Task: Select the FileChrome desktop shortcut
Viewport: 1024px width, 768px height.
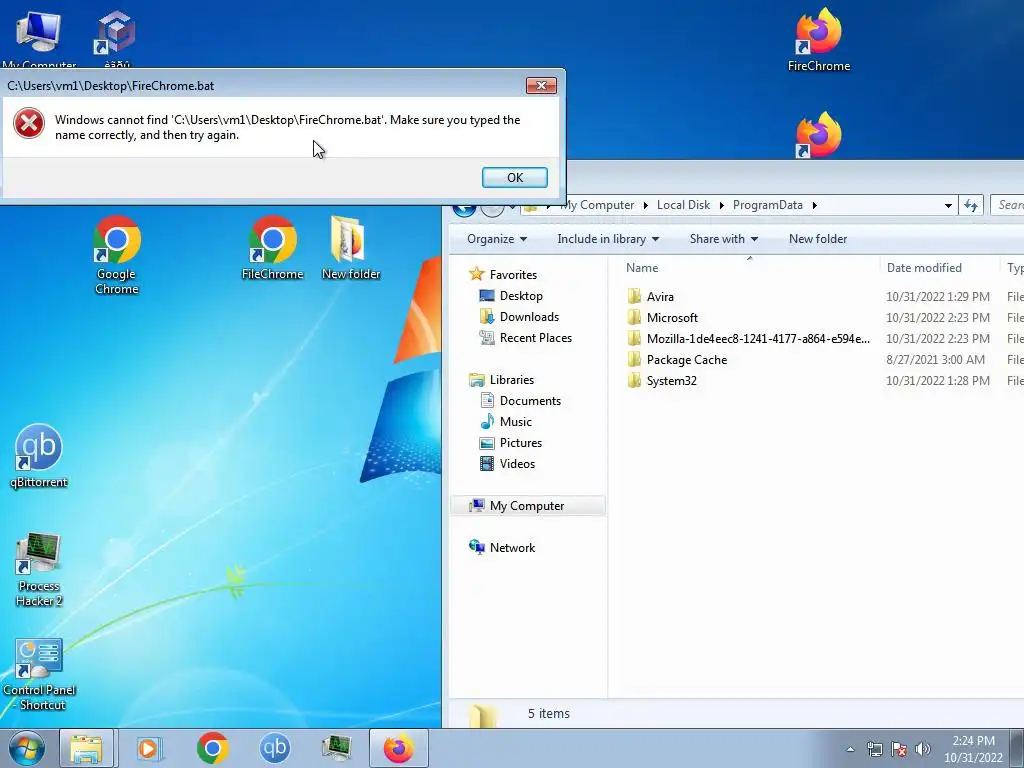Action: (272, 248)
